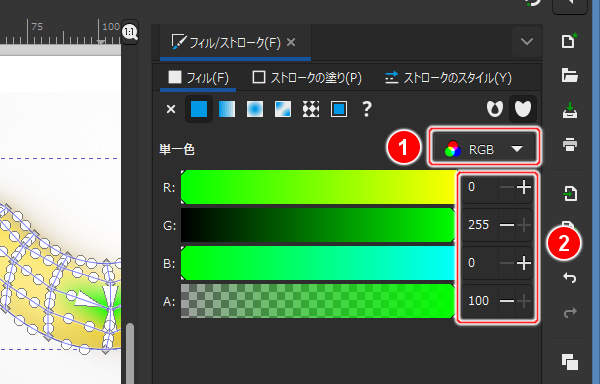The image size is (600, 384).
Task: Increase the B value with plus
Action: tap(524, 263)
